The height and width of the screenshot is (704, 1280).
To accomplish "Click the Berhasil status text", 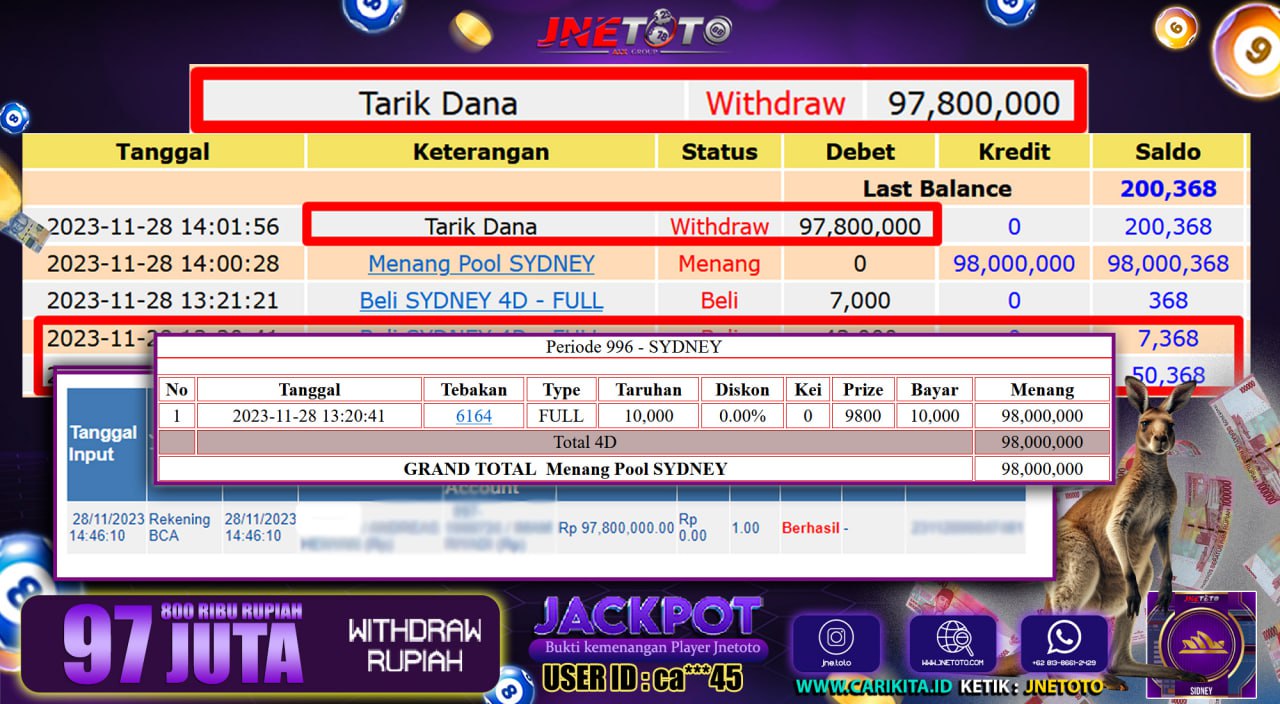I will click(x=810, y=527).
